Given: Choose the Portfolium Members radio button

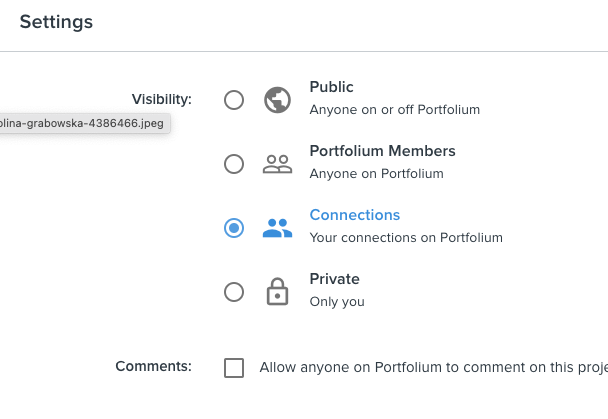Looking at the screenshot, I should [x=234, y=164].
